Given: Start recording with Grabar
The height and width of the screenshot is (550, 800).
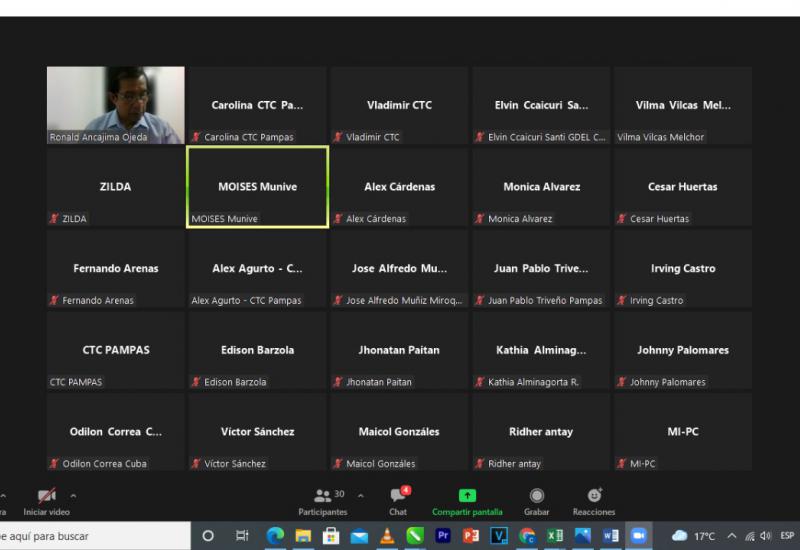Looking at the screenshot, I should [536, 501].
